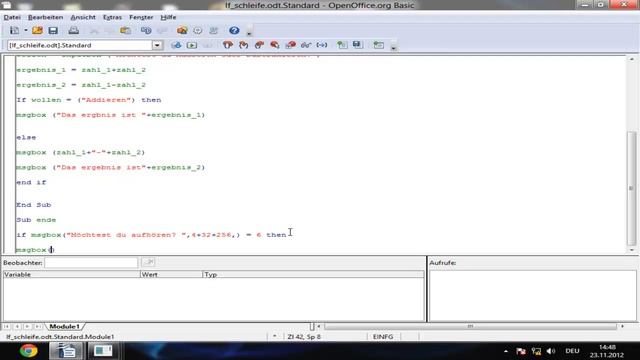Click the previous-tab navigation arrow
This screenshot has width=640, height=360.
pos(17,327)
